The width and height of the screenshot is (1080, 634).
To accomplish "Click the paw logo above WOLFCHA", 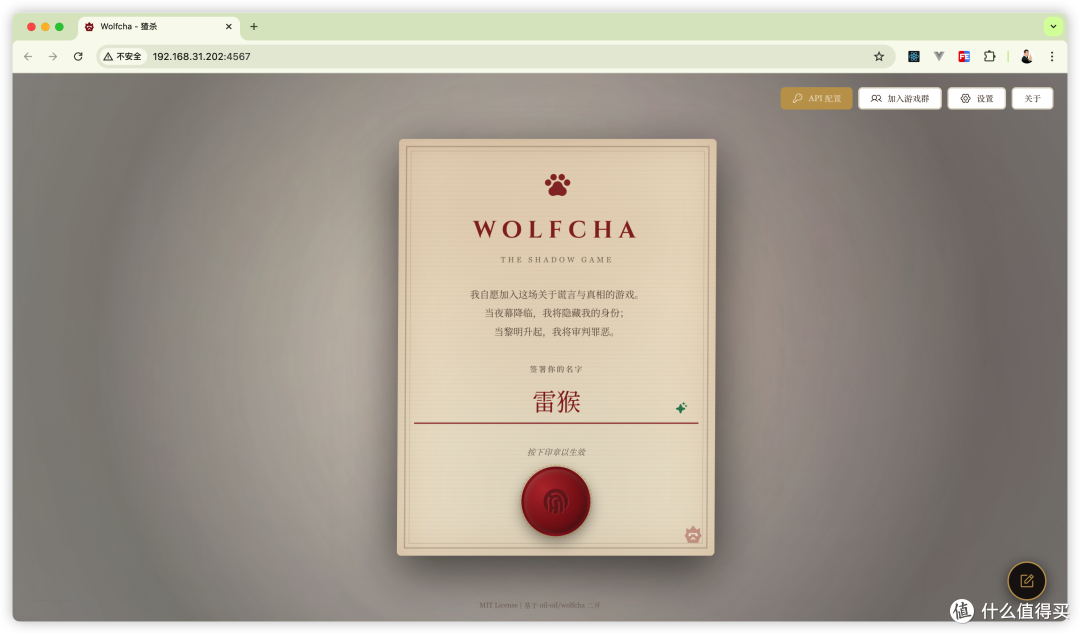I will click(557, 185).
